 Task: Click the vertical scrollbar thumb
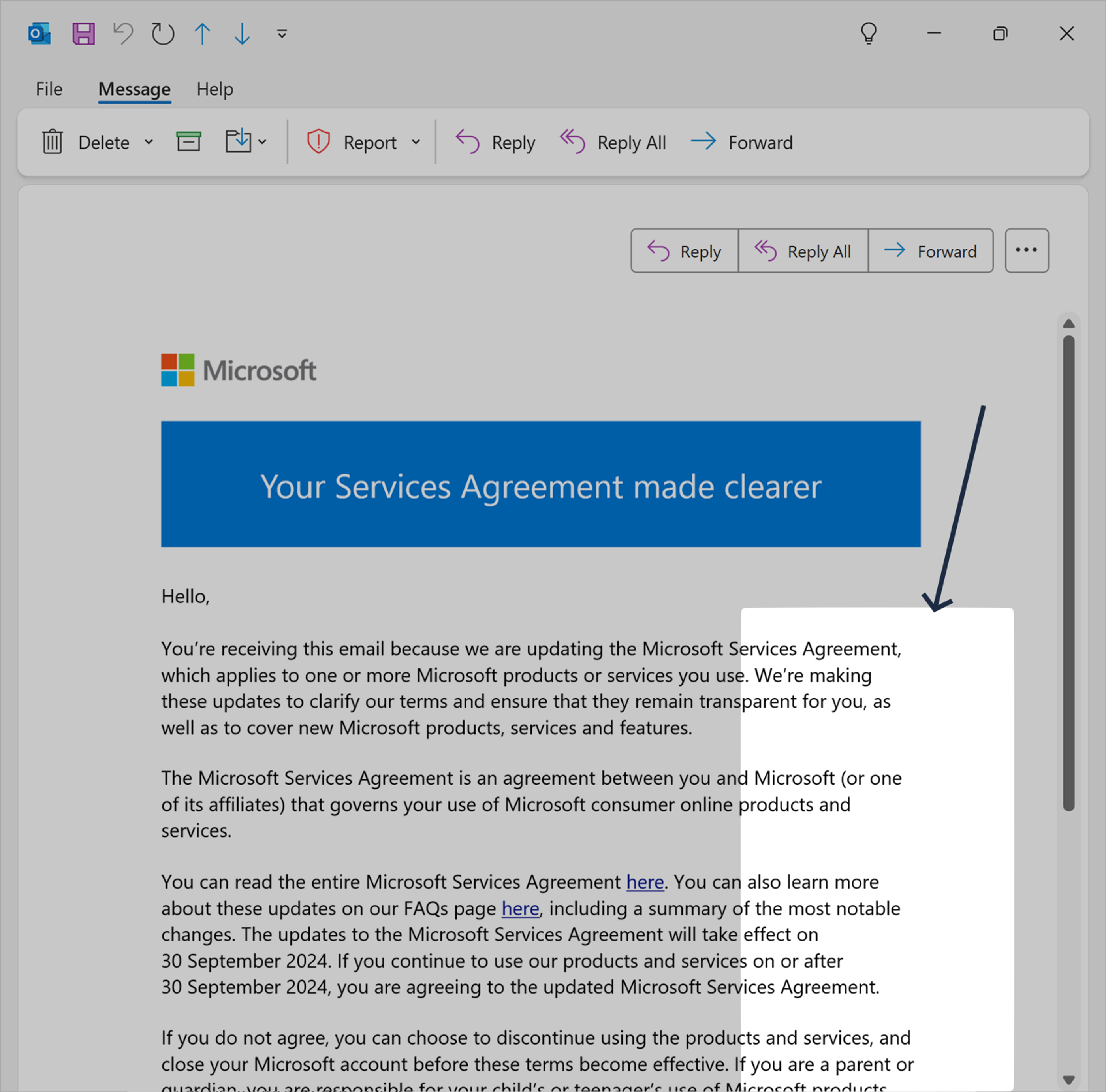(x=1068, y=572)
